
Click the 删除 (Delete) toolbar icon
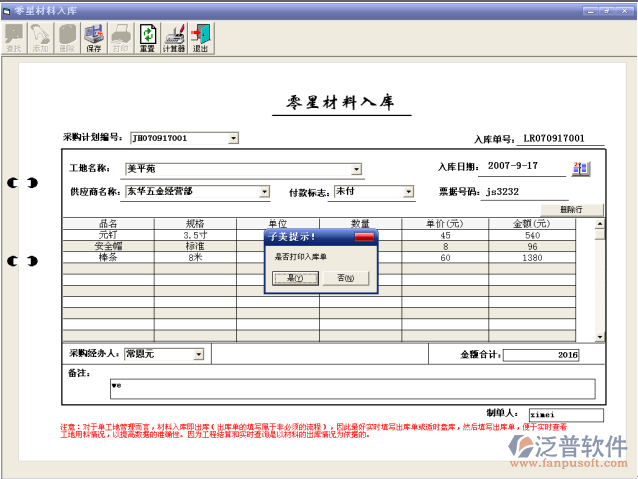(x=67, y=37)
